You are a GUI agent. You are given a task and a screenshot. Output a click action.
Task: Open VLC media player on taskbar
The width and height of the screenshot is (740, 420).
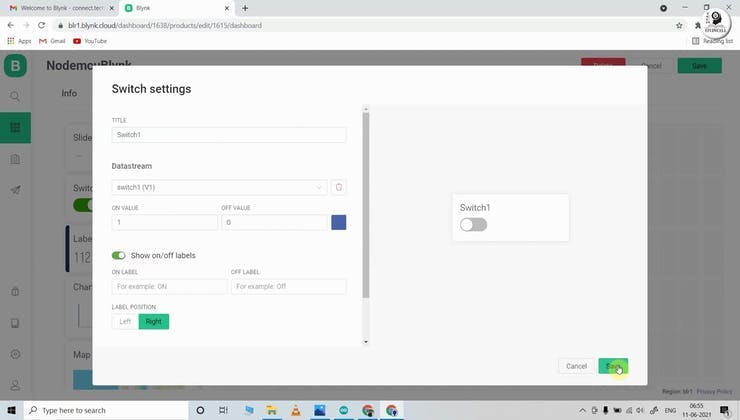tap(295, 411)
